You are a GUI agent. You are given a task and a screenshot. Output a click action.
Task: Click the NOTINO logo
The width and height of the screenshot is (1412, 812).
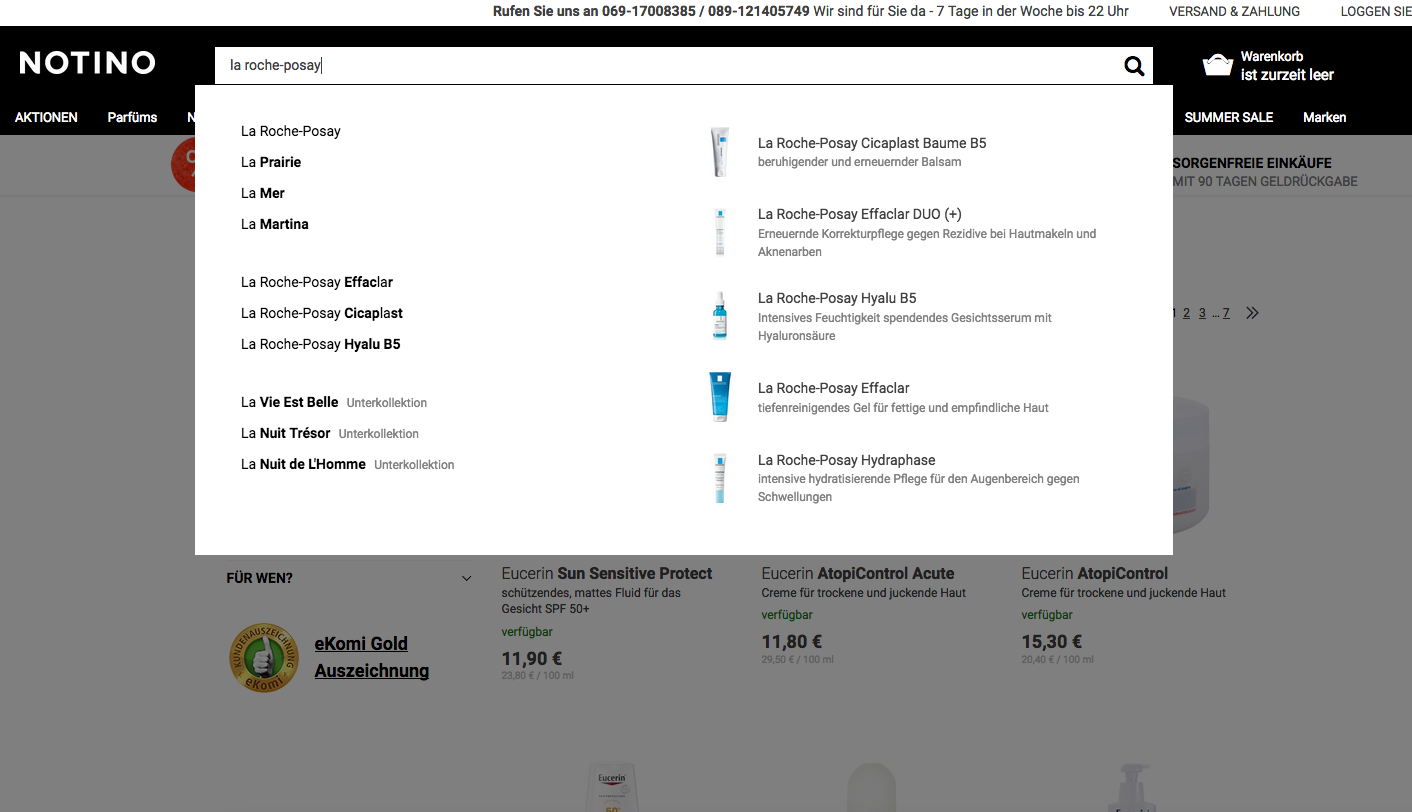tap(87, 63)
